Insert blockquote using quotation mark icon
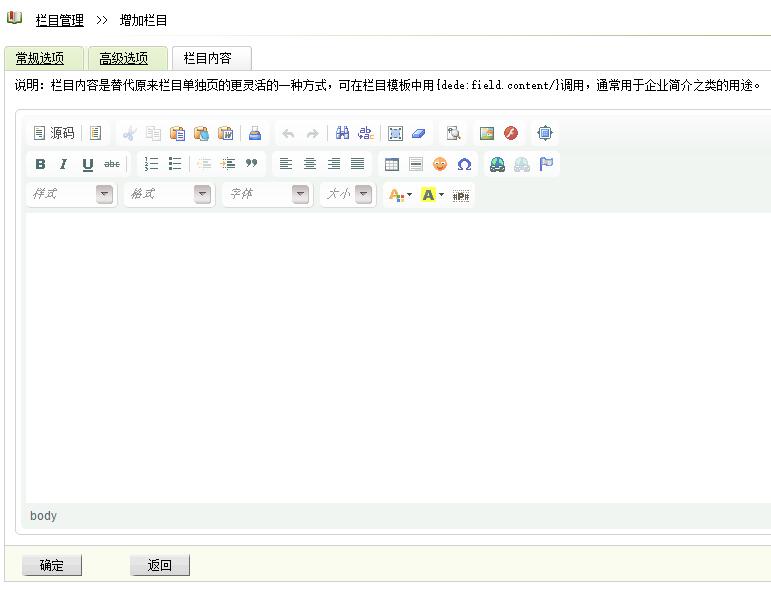This screenshot has height=590, width=771. pos(252,164)
